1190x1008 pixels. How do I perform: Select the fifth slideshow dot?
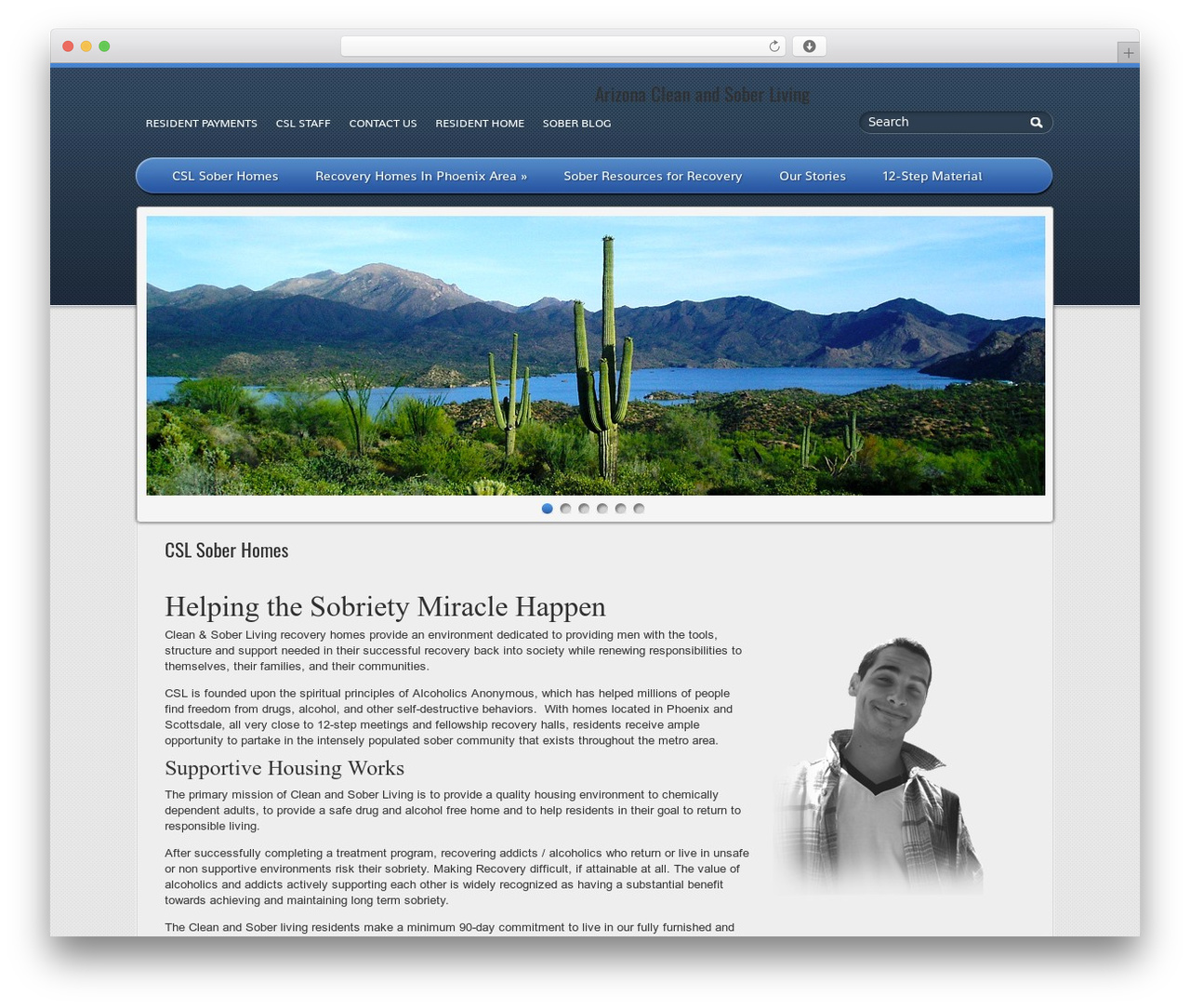[x=620, y=509]
